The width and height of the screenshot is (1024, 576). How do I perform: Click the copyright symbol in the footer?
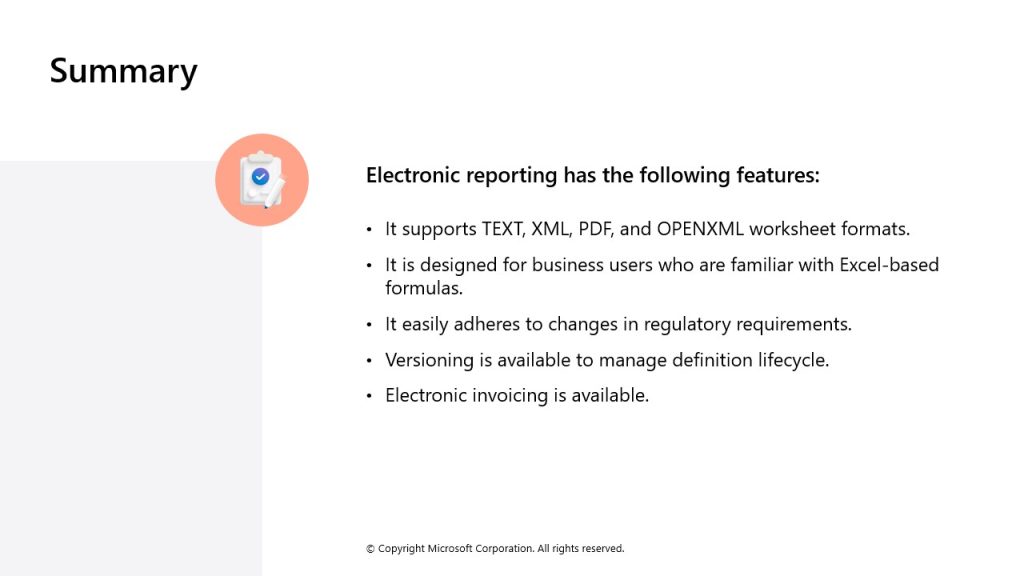point(370,549)
